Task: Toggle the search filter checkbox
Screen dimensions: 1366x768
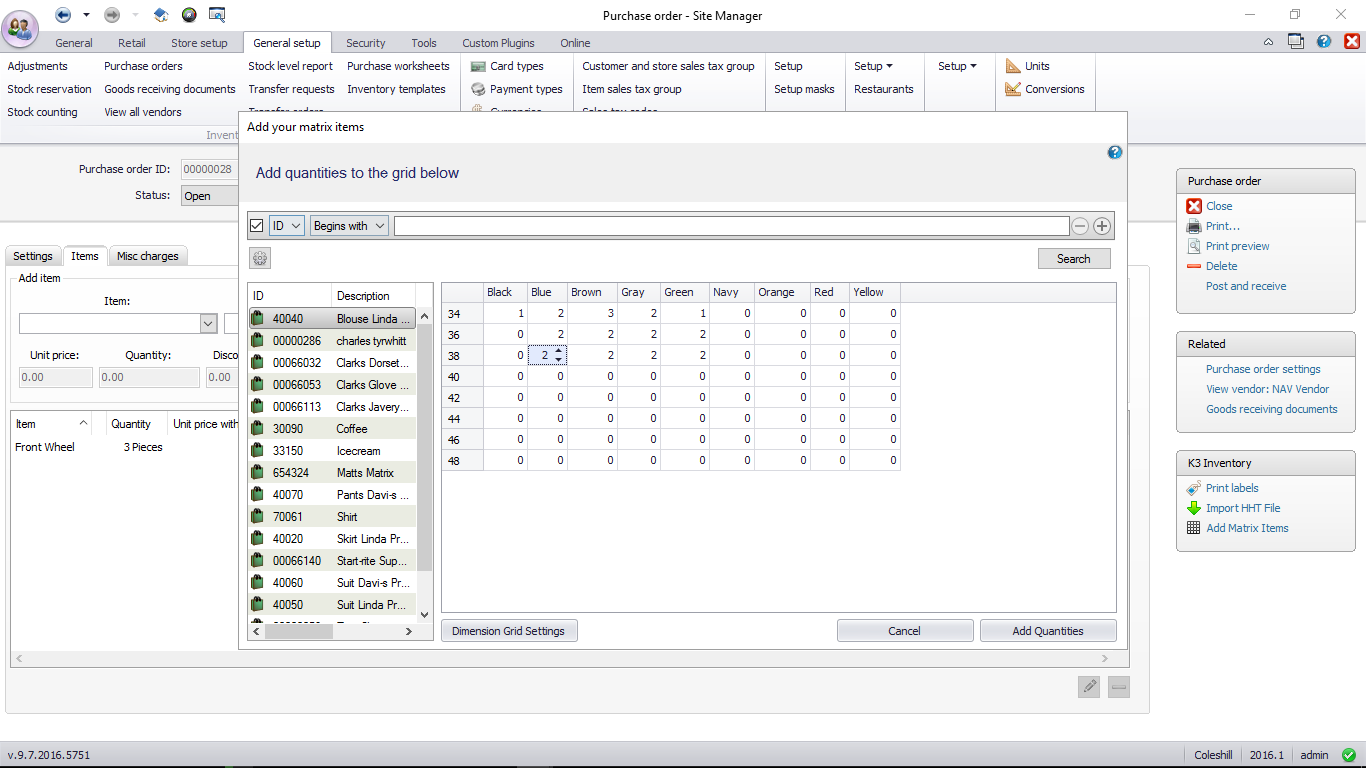Action: coord(257,226)
